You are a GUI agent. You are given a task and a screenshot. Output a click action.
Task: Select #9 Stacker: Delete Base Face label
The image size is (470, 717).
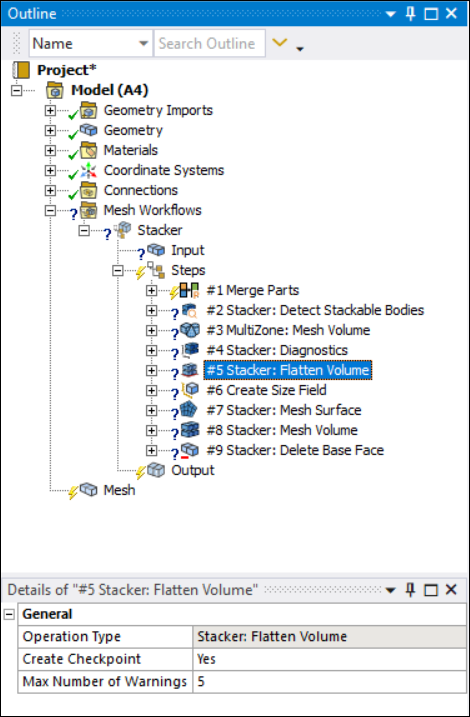[295, 450]
